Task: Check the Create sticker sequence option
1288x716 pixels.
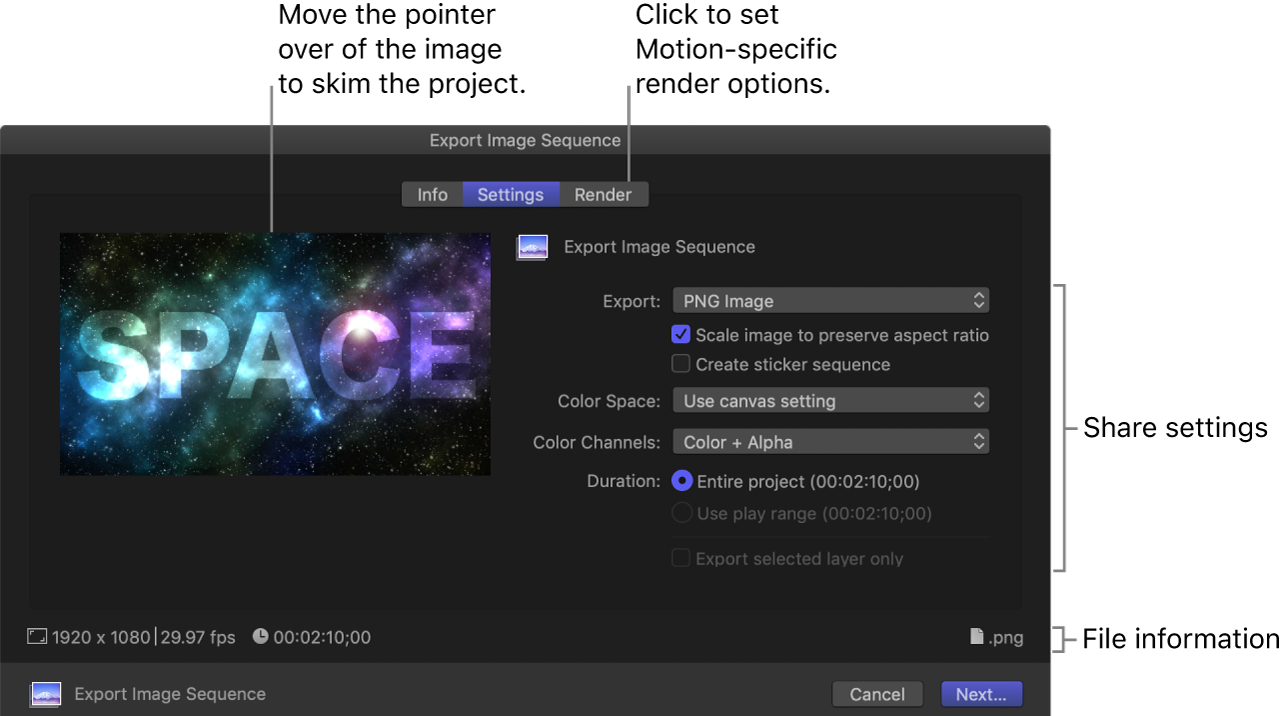Action: tap(681, 364)
